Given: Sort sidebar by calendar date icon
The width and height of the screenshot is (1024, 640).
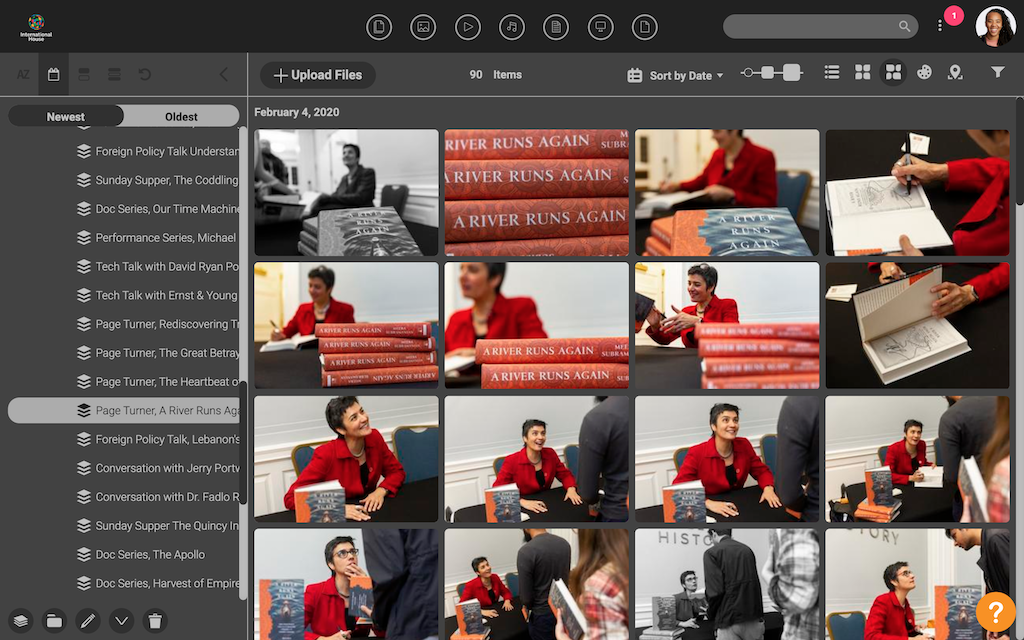Looking at the screenshot, I should point(54,74).
